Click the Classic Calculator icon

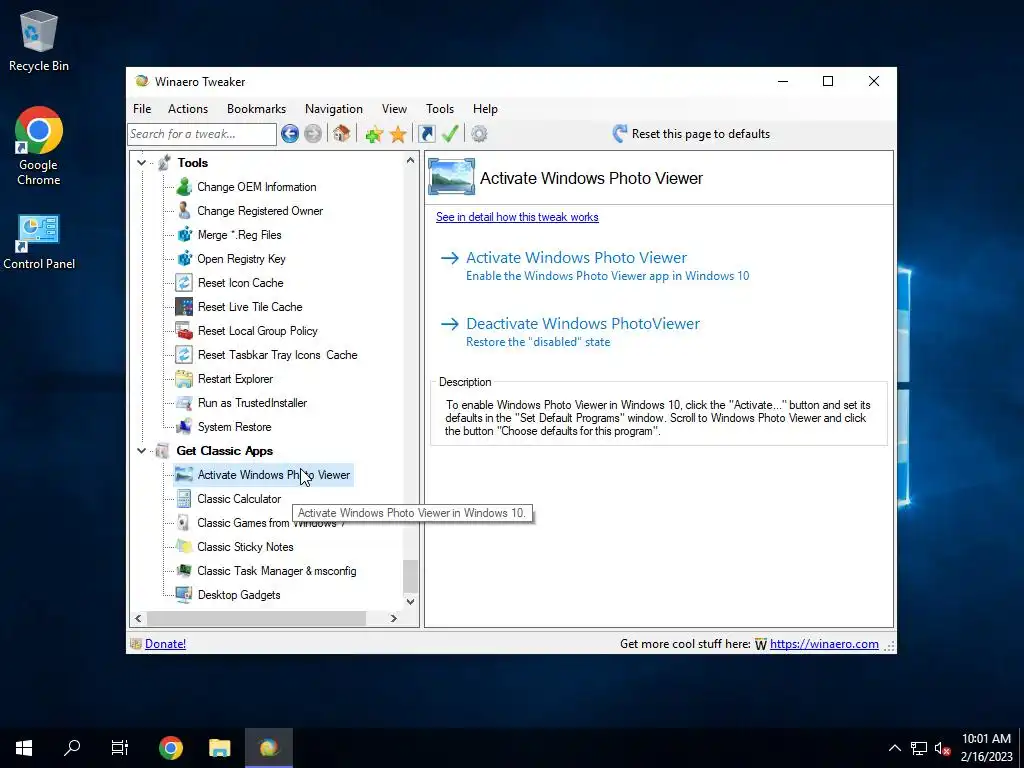point(184,499)
